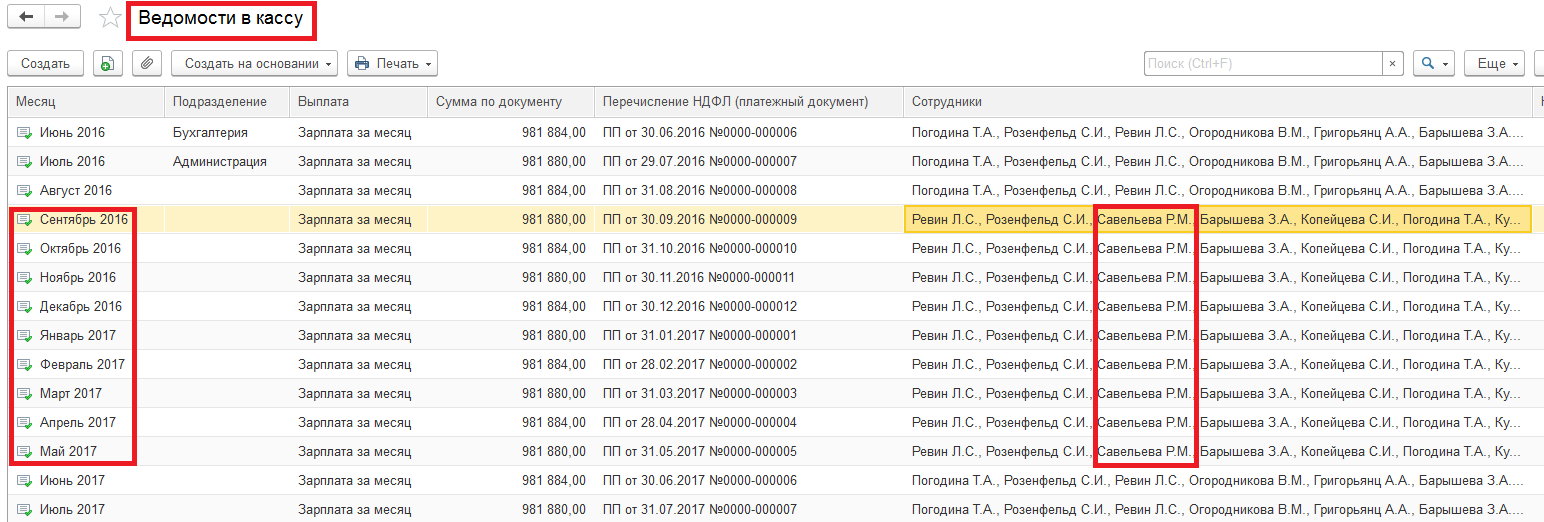Click the Создать button

click(45, 63)
